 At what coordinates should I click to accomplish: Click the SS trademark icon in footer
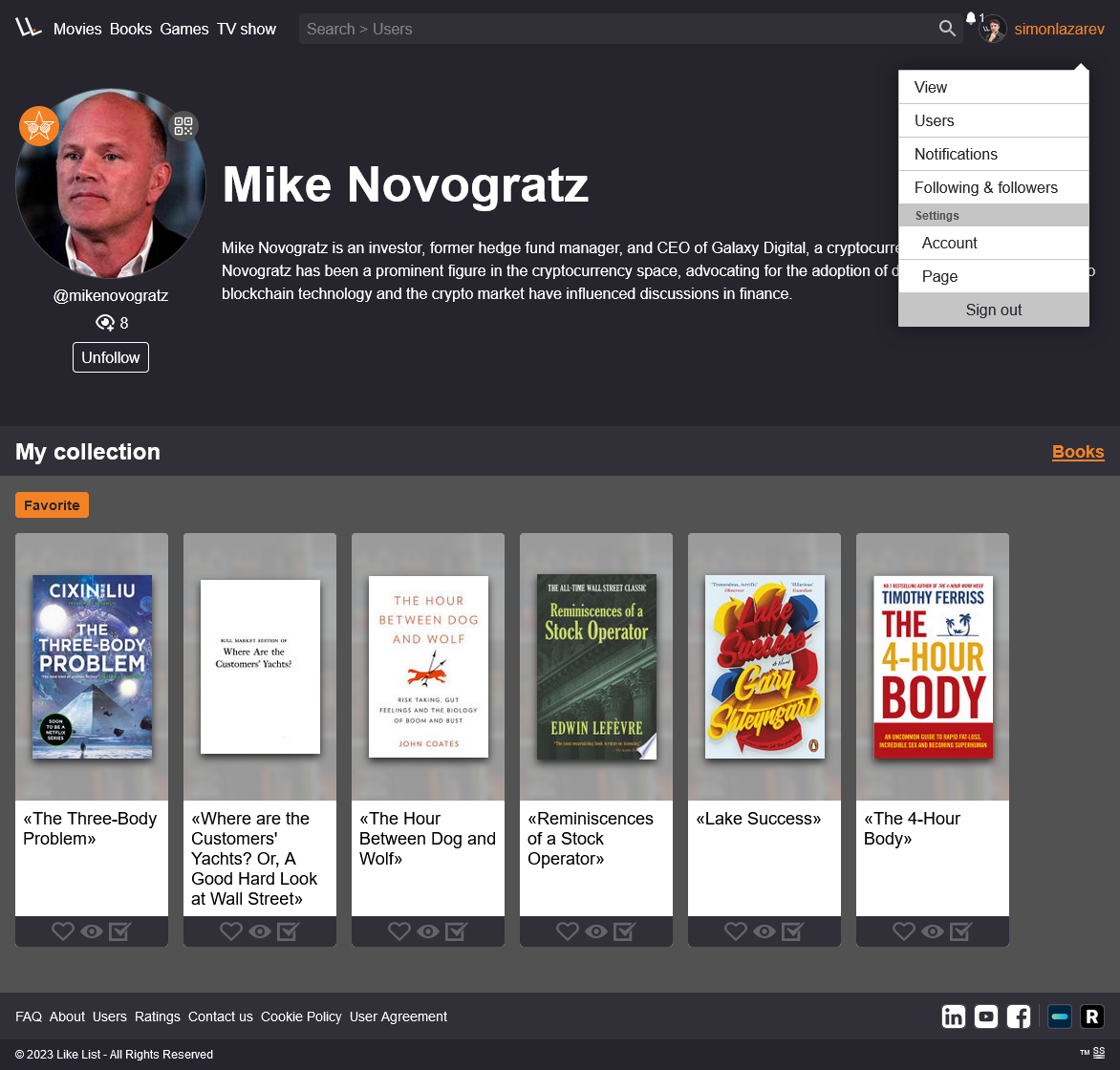(1099, 1053)
